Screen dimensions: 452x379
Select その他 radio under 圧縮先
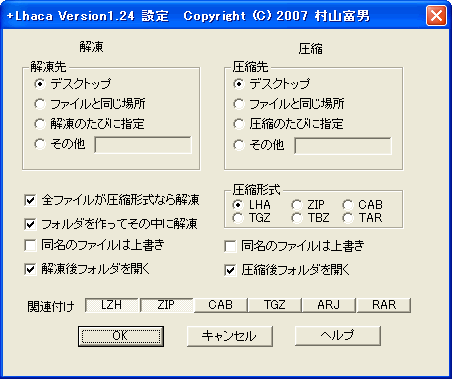coord(239,145)
